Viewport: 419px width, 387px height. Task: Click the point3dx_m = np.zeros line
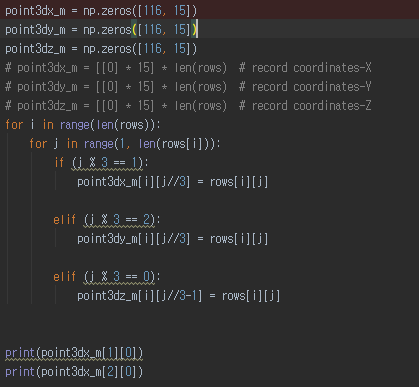[101, 11]
